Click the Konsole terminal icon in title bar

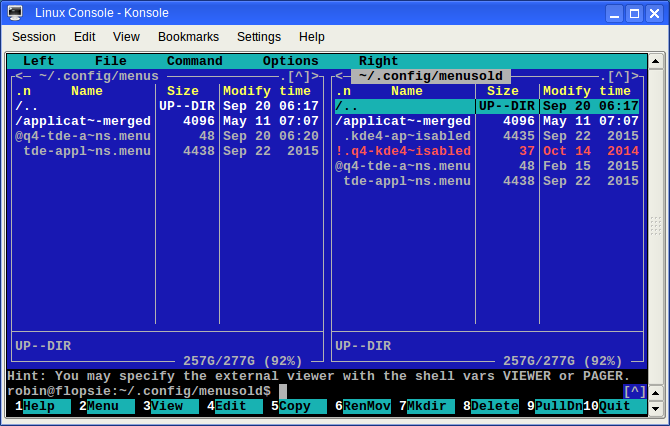coord(15,13)
